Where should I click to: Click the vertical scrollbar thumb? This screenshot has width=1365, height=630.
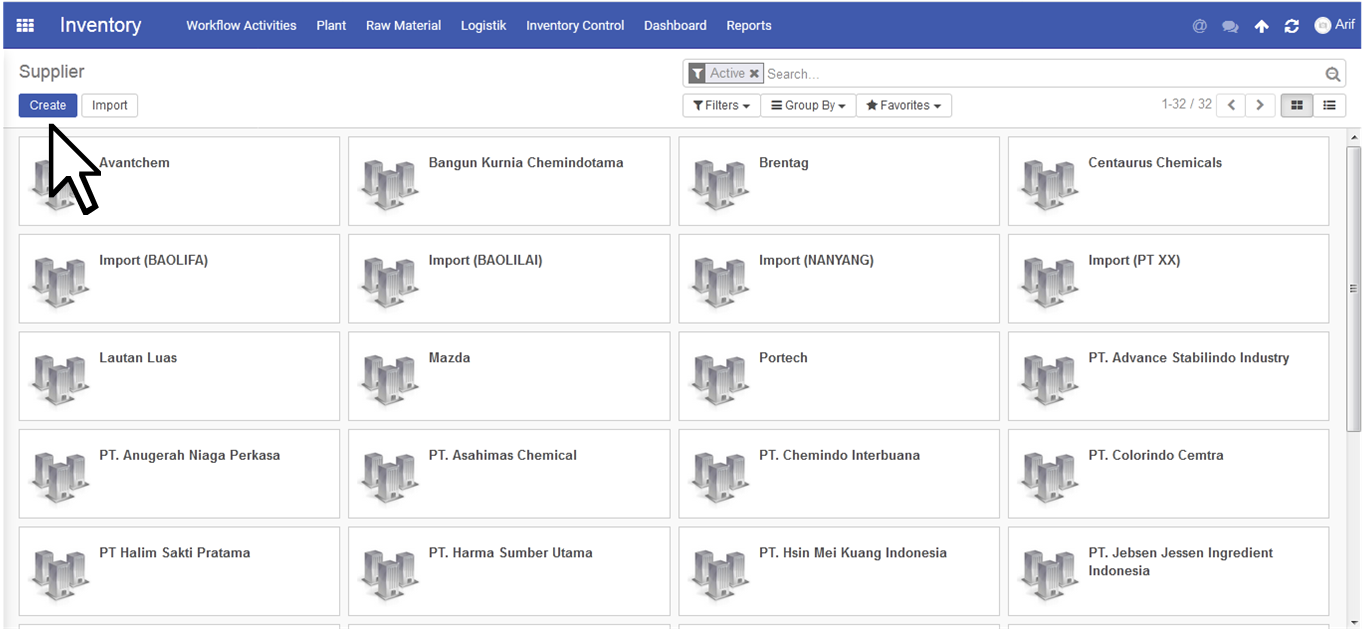1353,288
